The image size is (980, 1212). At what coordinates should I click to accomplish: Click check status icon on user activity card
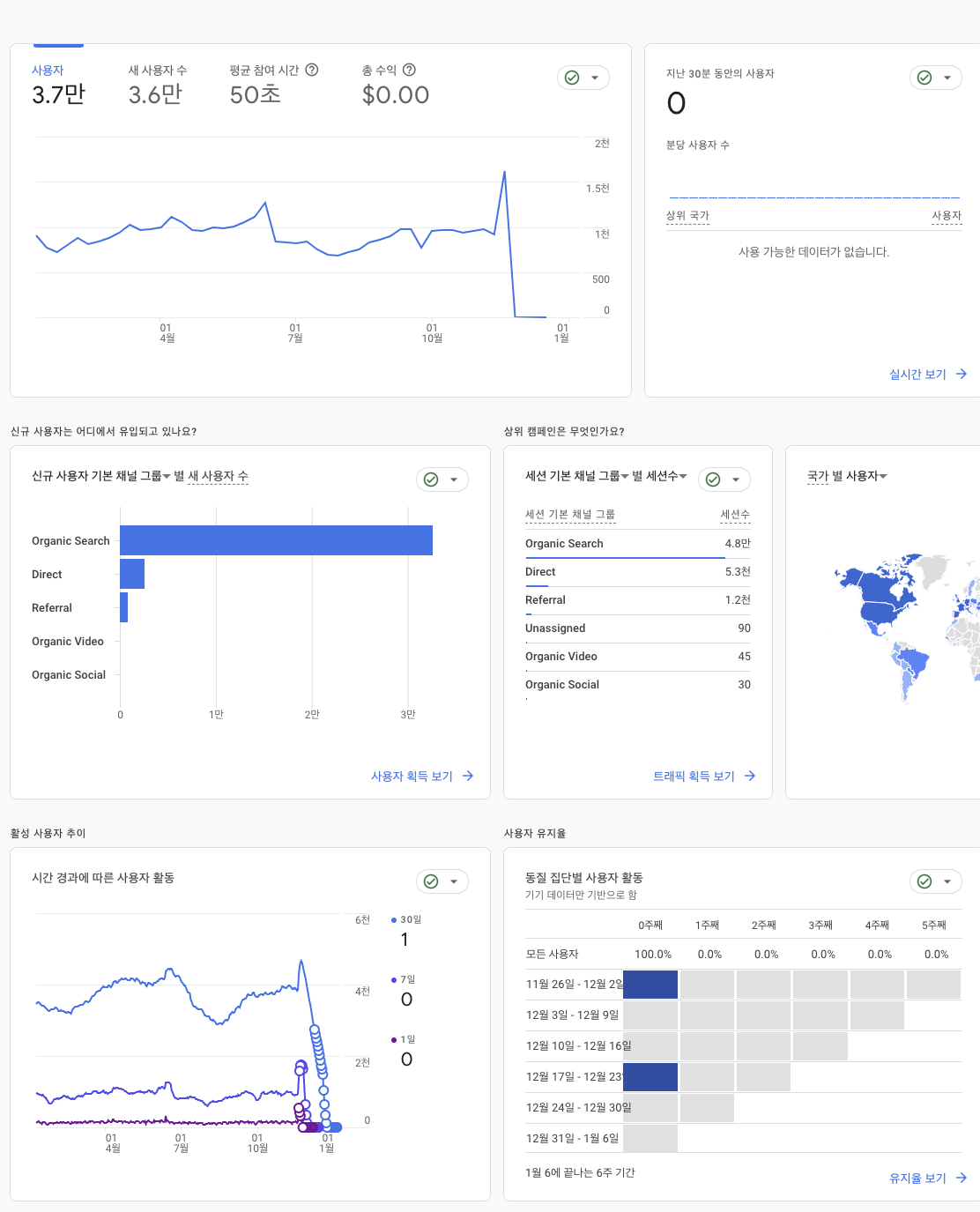(x=431, y=881)
